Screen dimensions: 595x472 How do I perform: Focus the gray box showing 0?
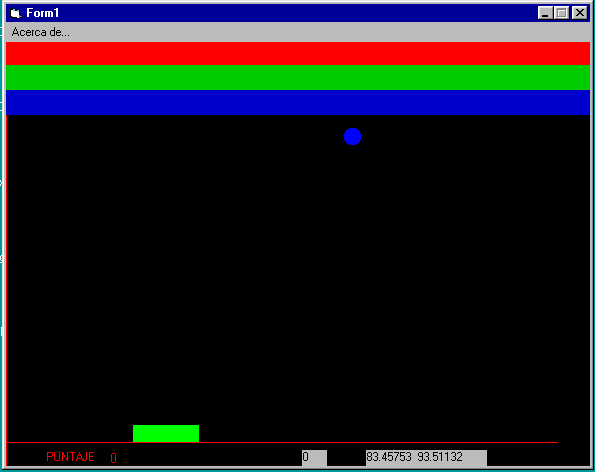coord(314,458)
